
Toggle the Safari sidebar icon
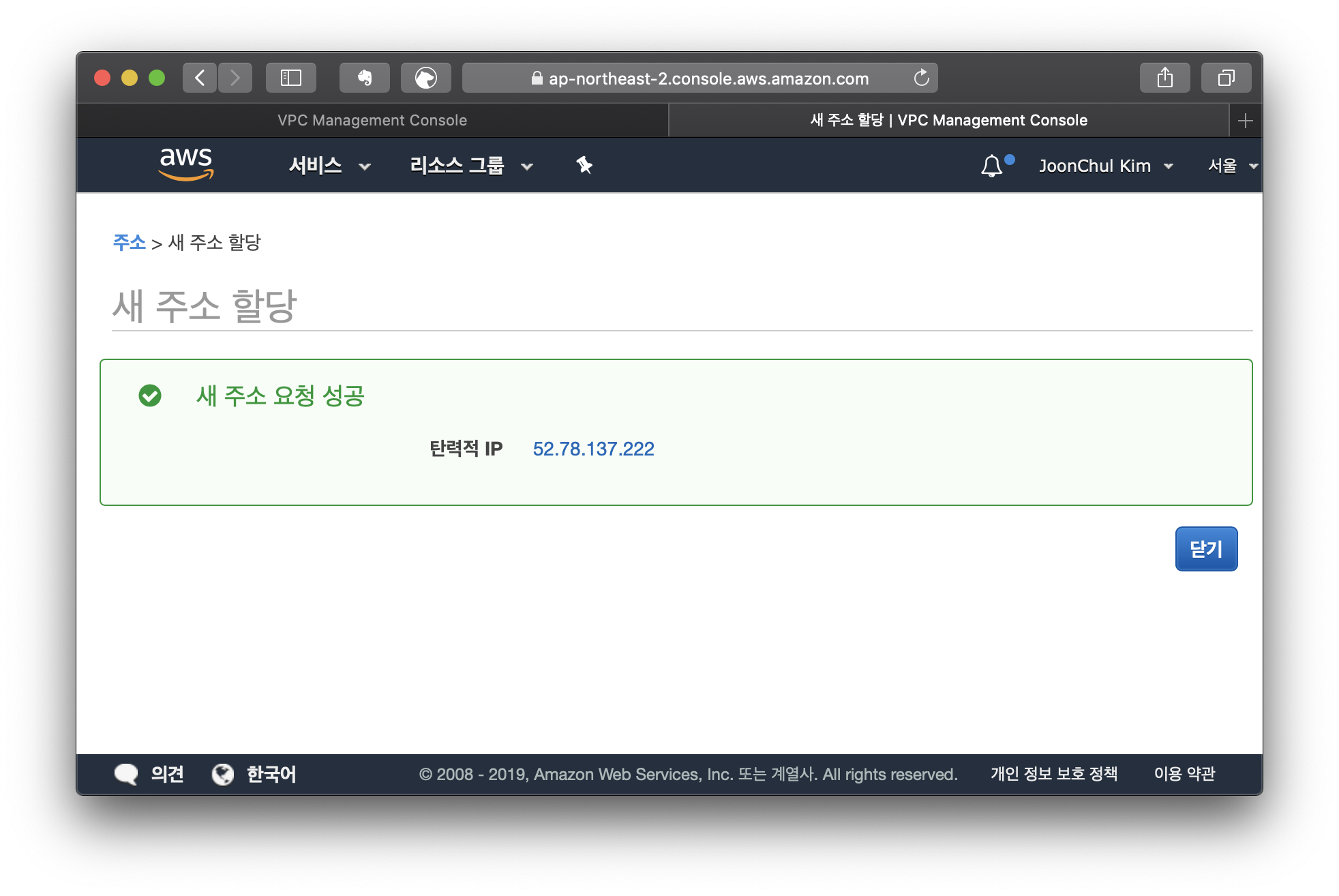coord(291,78)
